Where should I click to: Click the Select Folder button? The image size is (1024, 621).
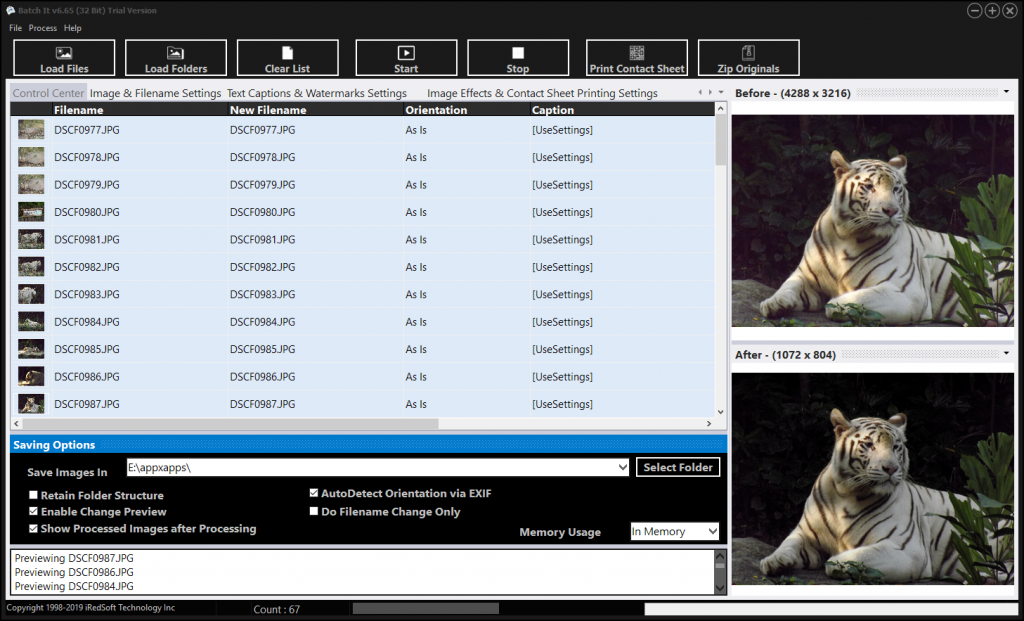(678, 467)
